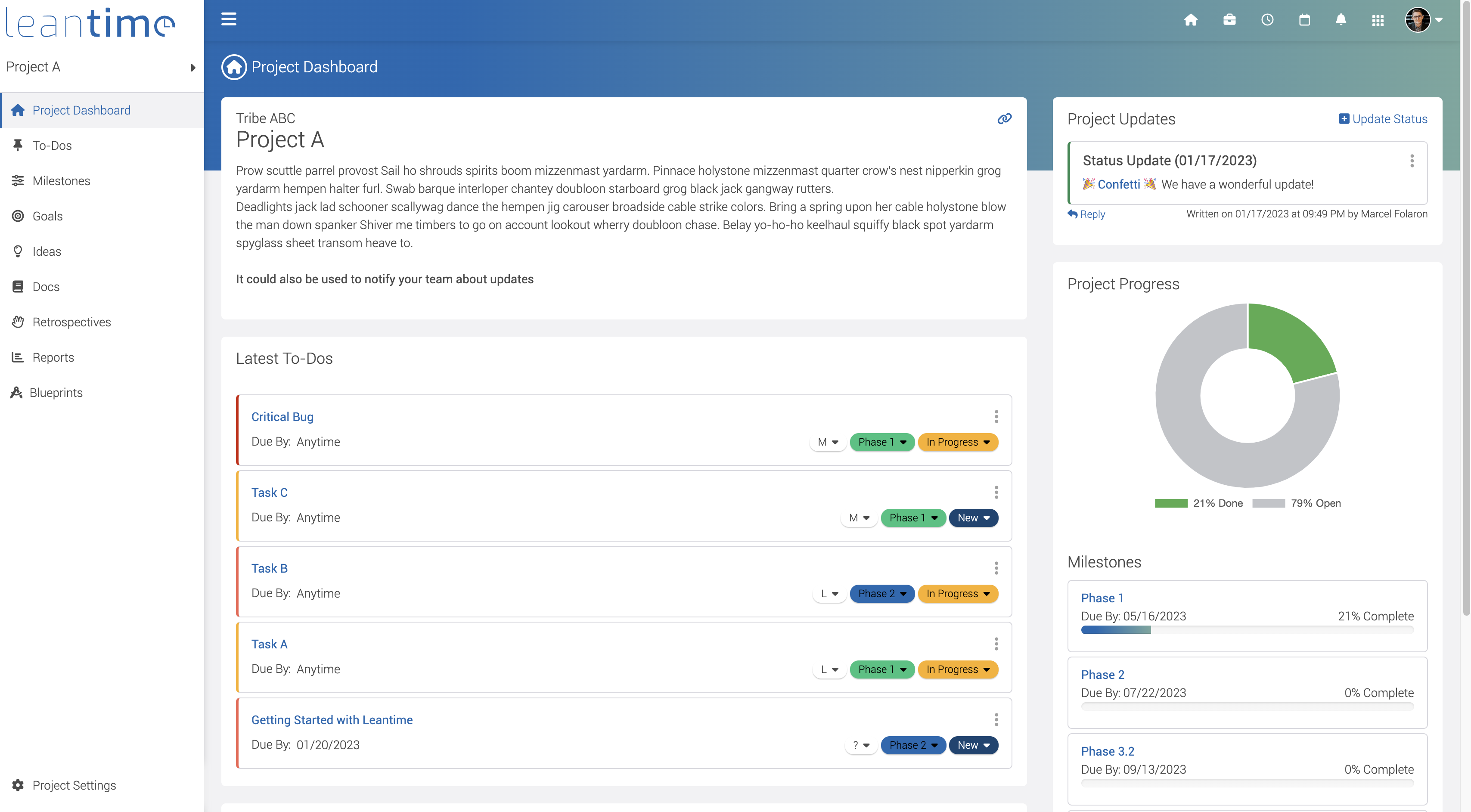Open Critical Bug status dropdown In Progress
The height and width of the screenshot is (812, 1471).
tap(958, 443)
